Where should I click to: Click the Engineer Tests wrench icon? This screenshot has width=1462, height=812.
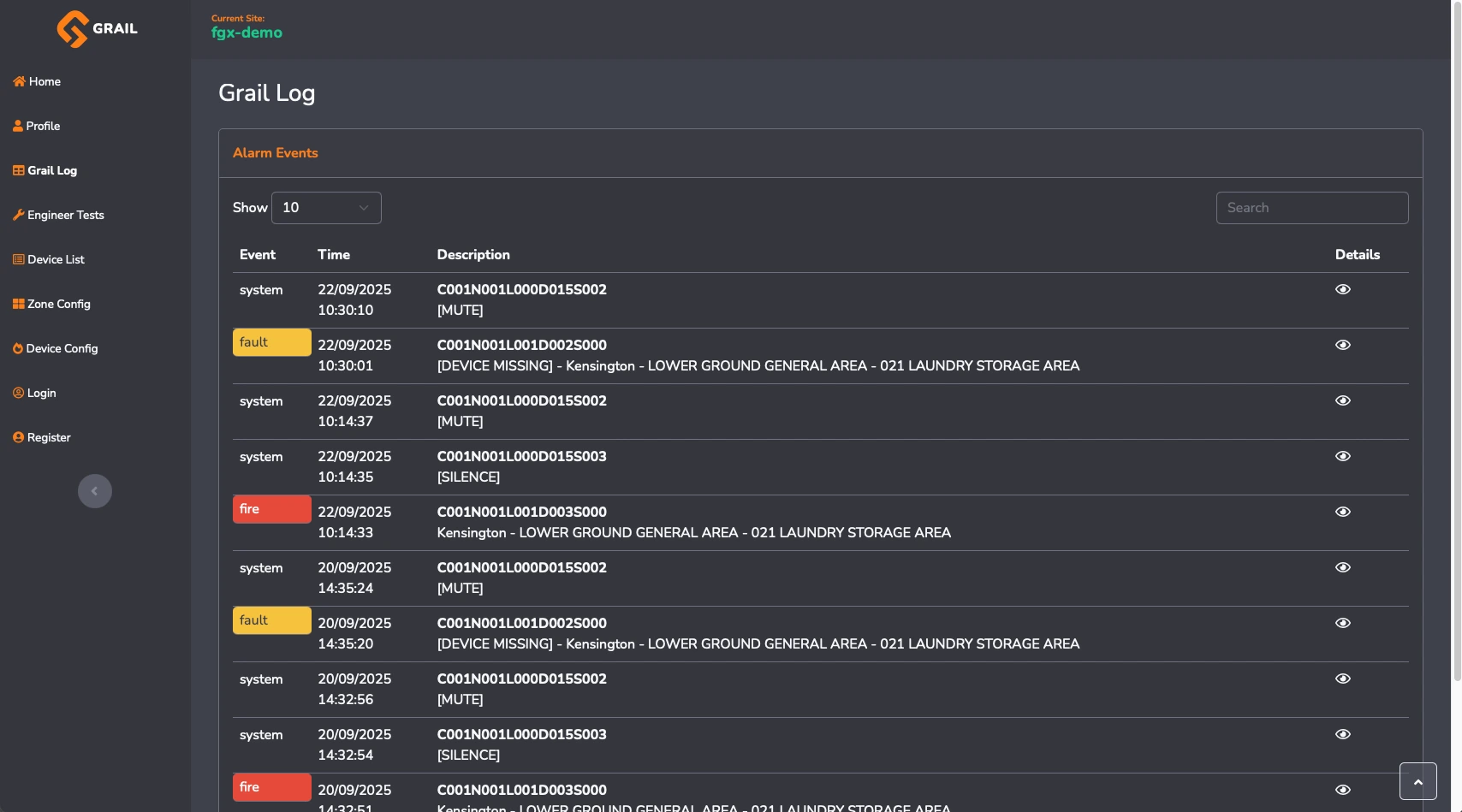(18, 215)
